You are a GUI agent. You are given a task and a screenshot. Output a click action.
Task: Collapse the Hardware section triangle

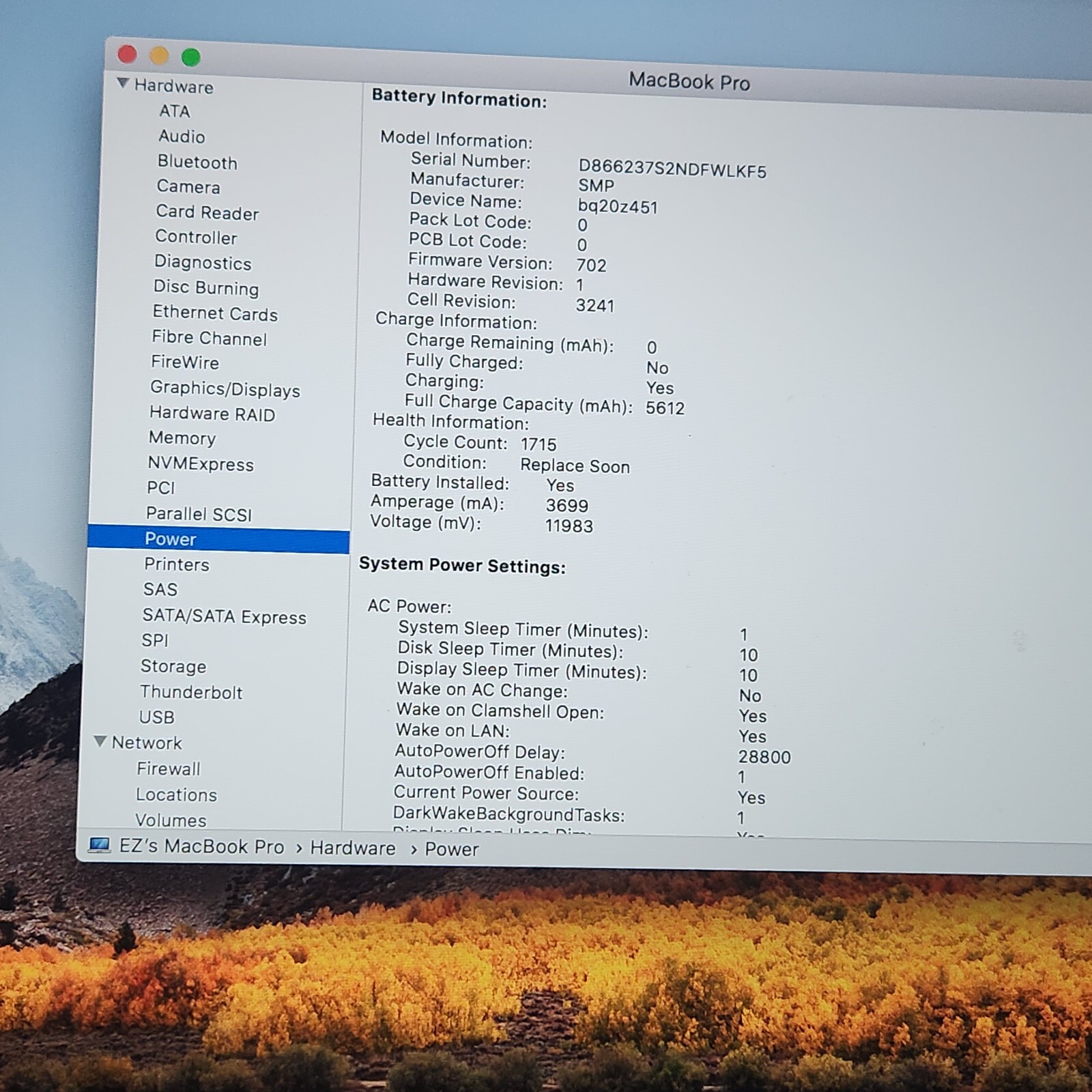pos(123,83)
